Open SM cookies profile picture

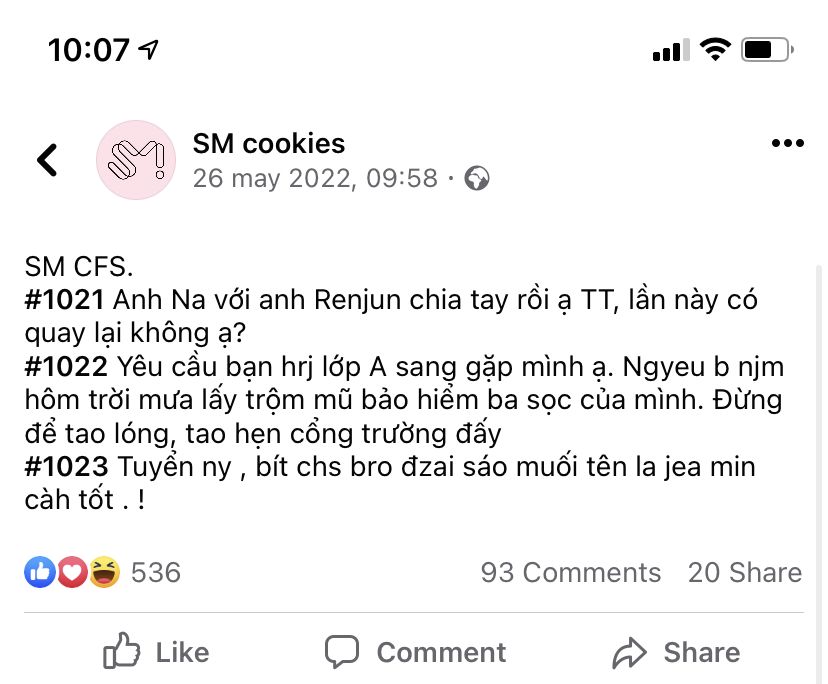click(x=135, y=160)
